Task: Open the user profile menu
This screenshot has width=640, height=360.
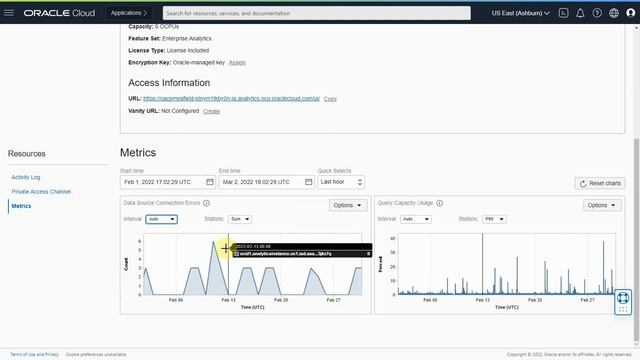Action: pyautogui.click(x=631, y=13)
